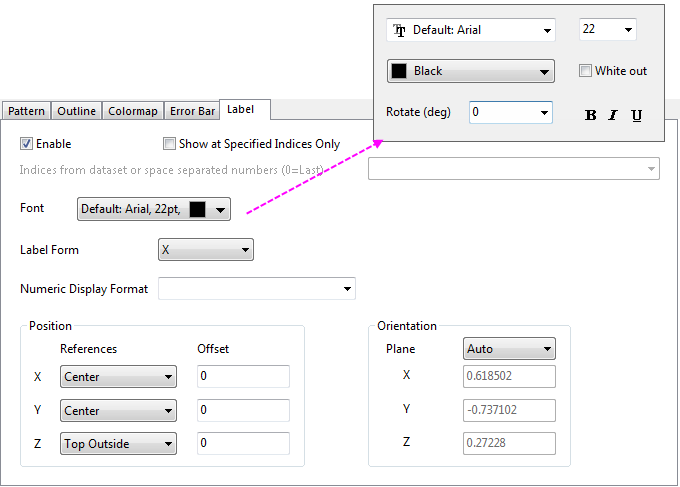Image resolution: width=680 pixels, height=487 pixels.
Task: Expand the Plane Auto dropdown
Action: [x=510, y=349]
